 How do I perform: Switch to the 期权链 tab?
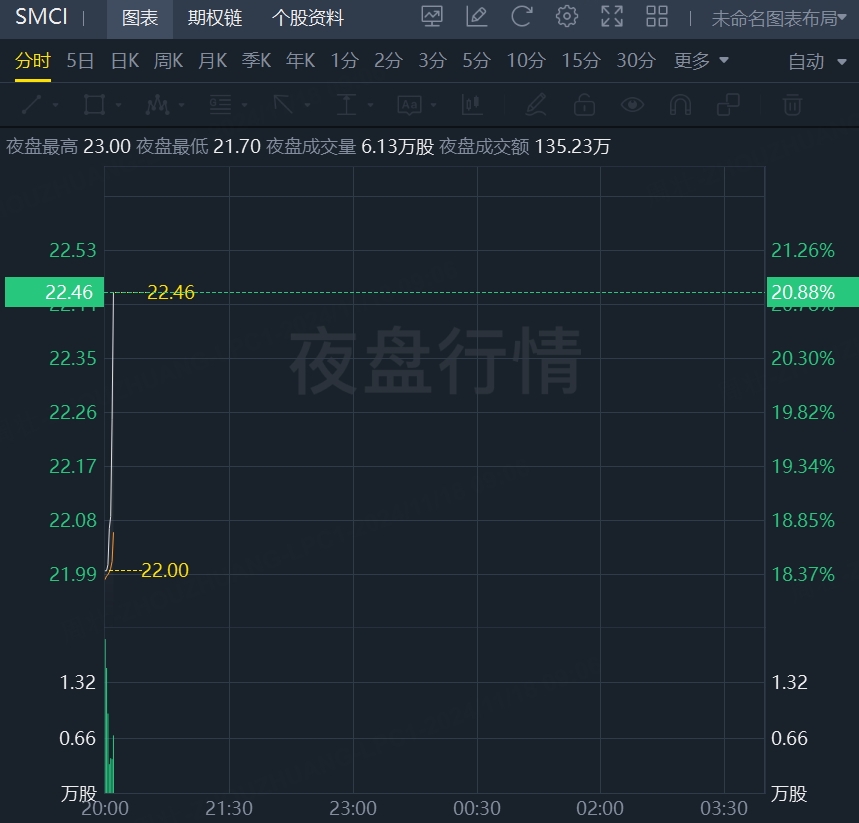click(x=215, y=18)
